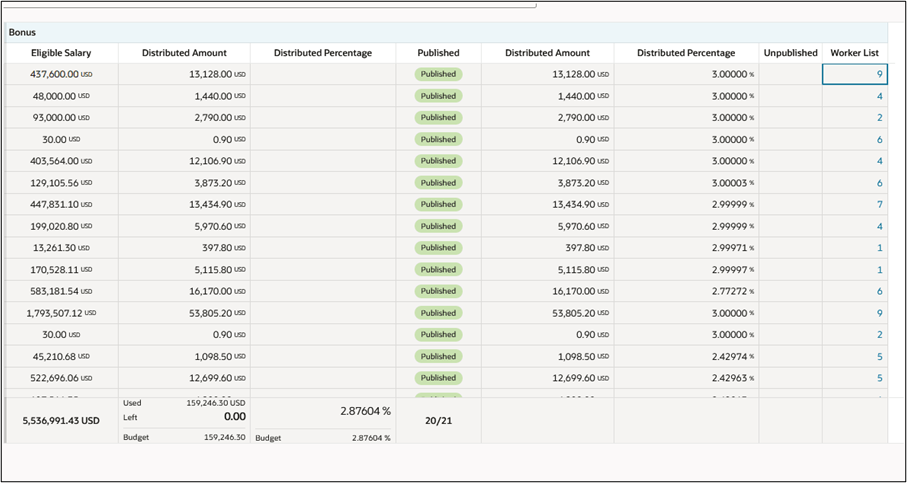This screenshot has width=907, height=483.
Task: Select the 129,105.56 USD eligible salary cell
Action: click(x=61, y=183)
